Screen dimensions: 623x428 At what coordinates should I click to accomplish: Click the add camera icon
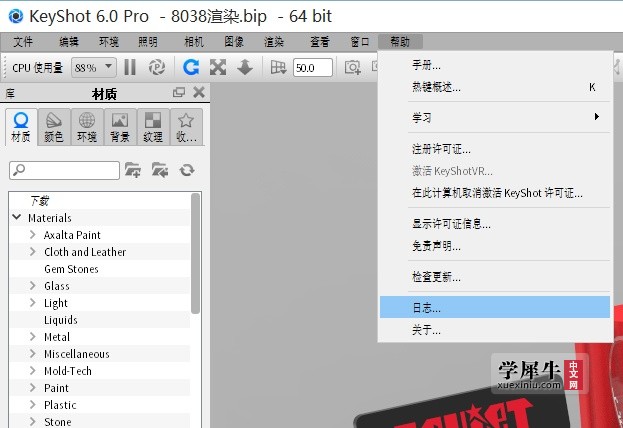(x=352, y=67)
